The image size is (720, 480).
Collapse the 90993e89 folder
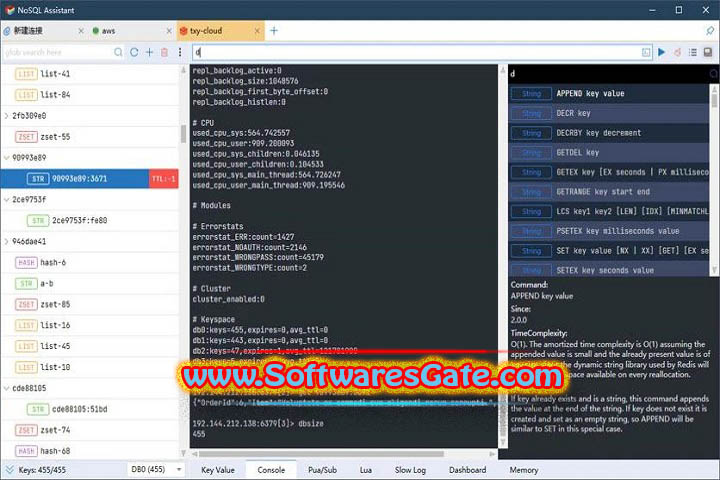click(6, 158)
